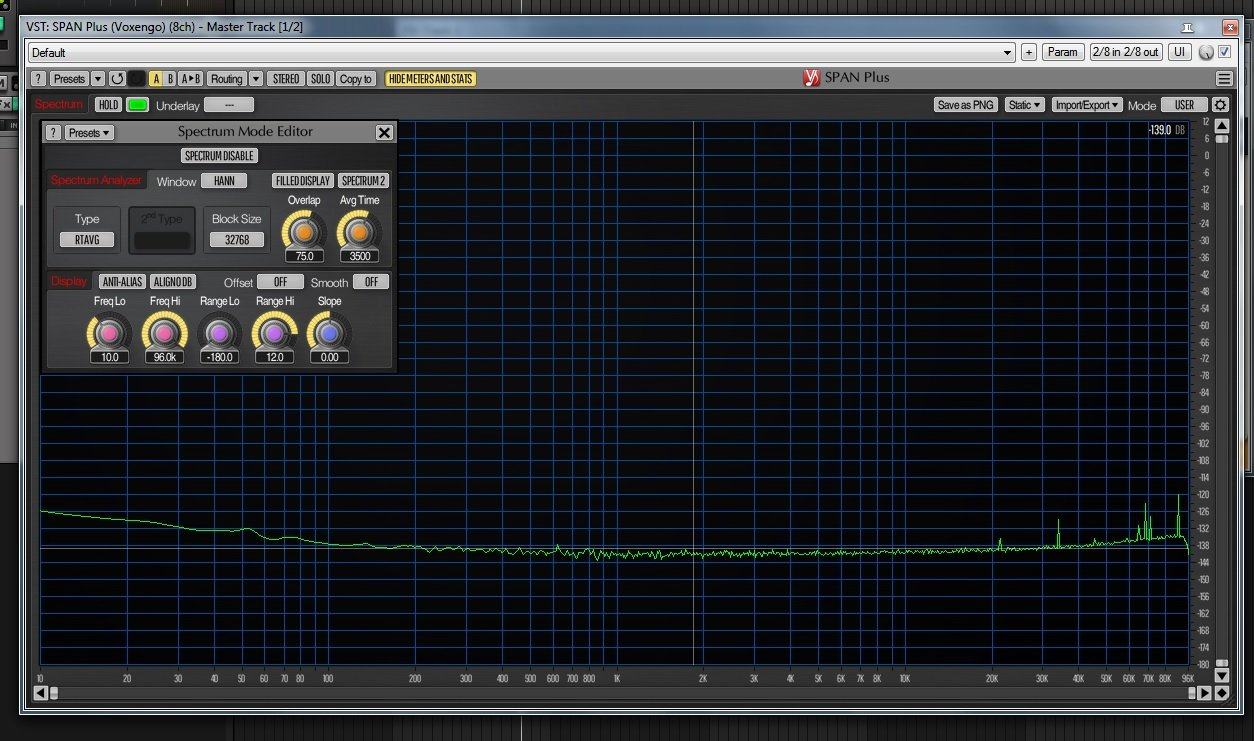Click the Overlap value field 75.0
1254x741 pixels.
(x=305, y=256)
